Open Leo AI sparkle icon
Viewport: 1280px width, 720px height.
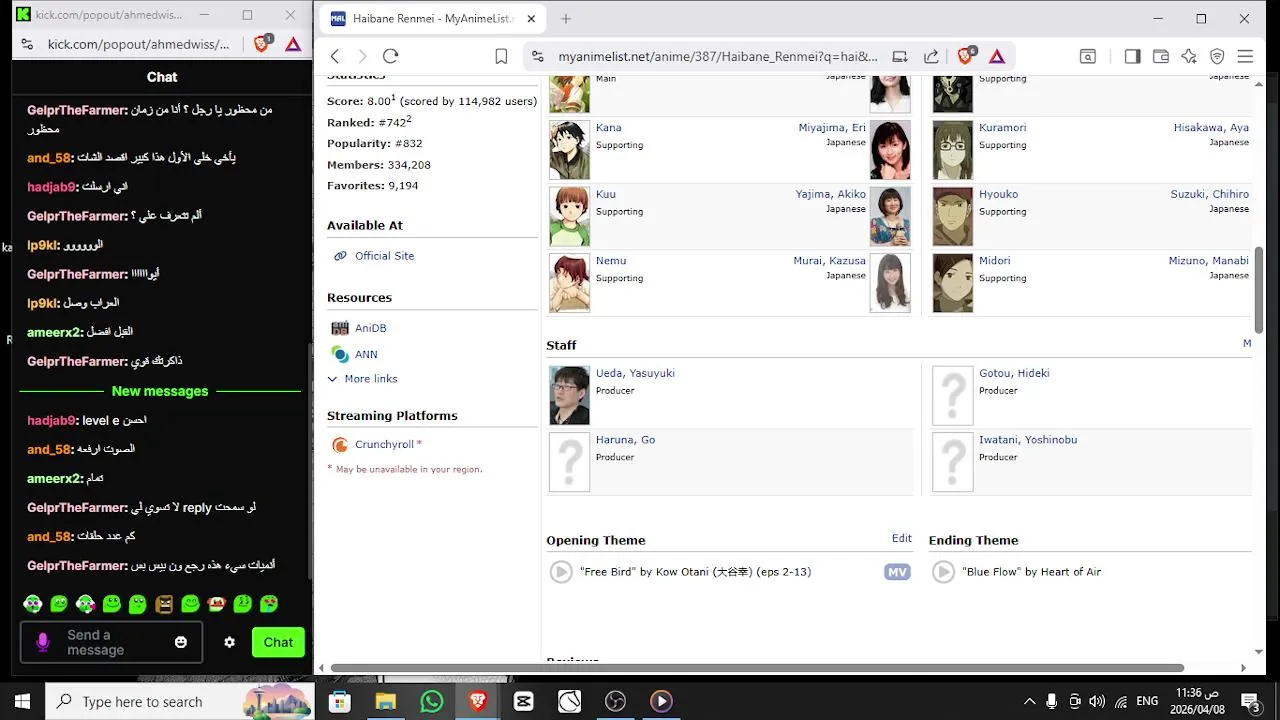point(1189,57)
